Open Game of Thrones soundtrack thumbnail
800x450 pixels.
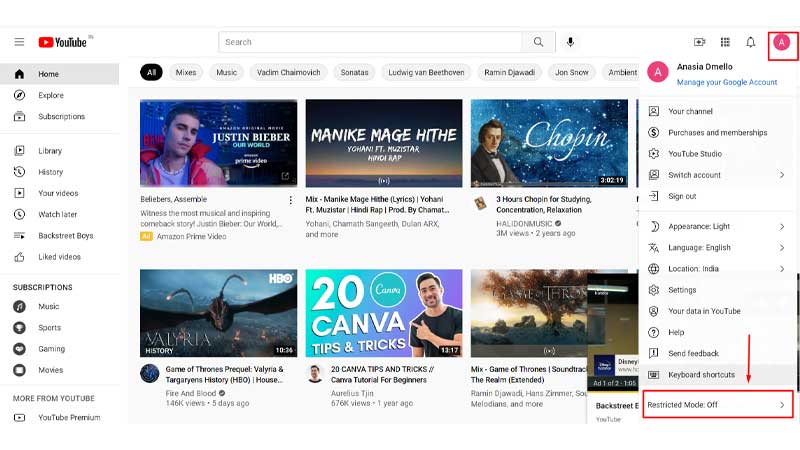(529, 313)
